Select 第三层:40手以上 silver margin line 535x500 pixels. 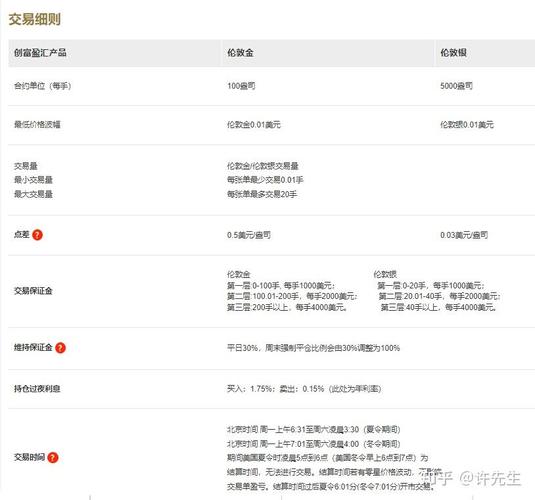(438, 308)
